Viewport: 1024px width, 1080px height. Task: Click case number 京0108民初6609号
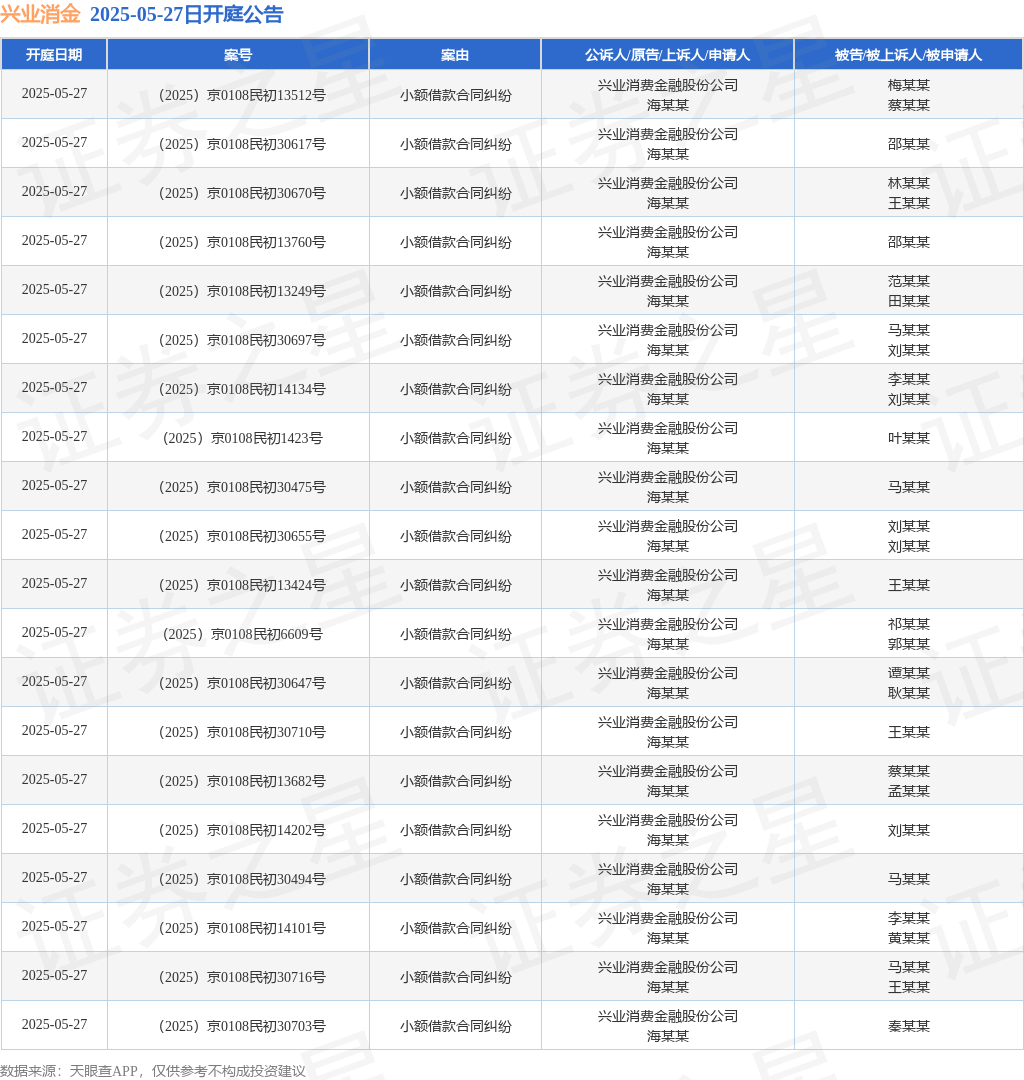(267, 634)
